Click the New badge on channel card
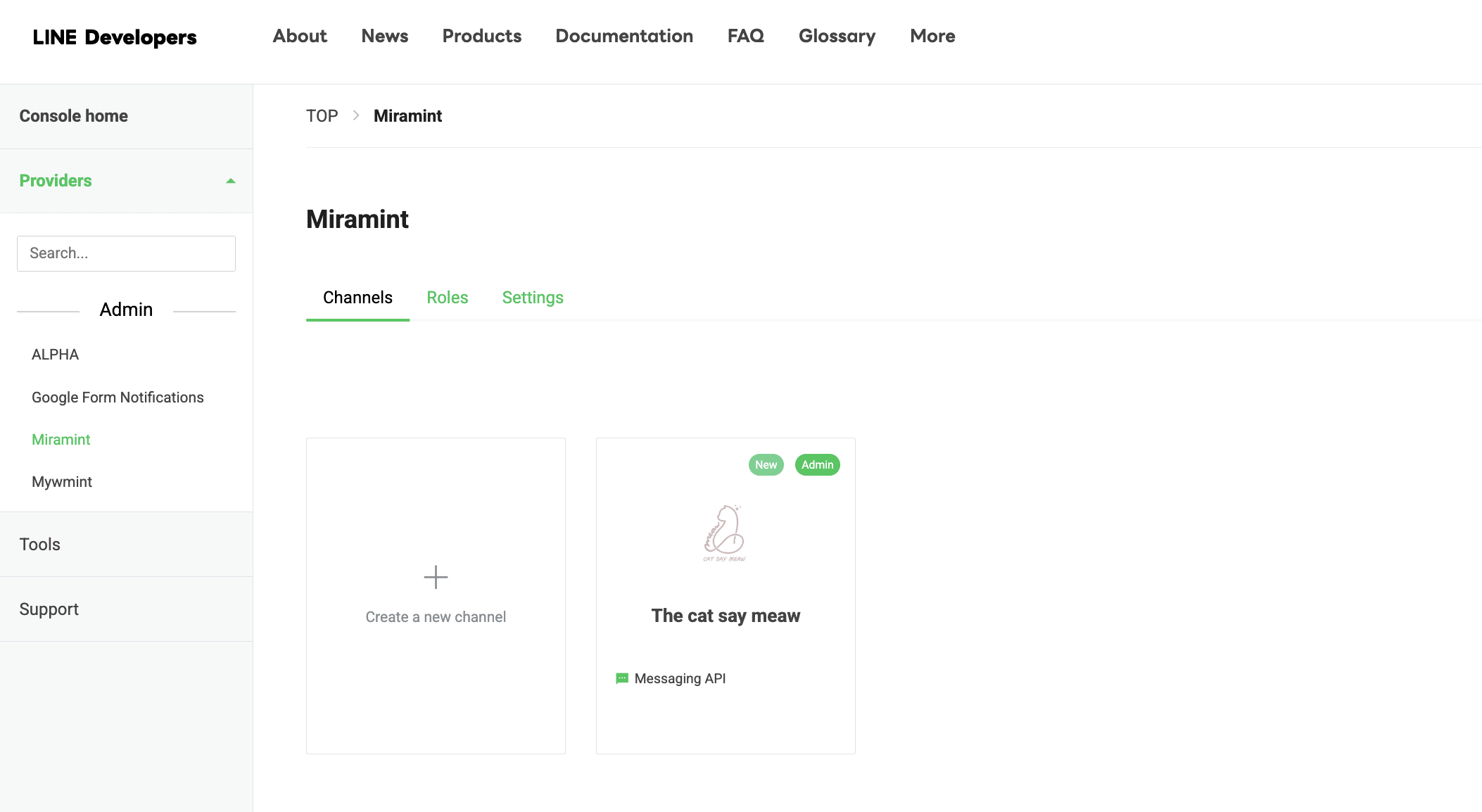Screen dimensions: 1482x812 pos(766,464)
